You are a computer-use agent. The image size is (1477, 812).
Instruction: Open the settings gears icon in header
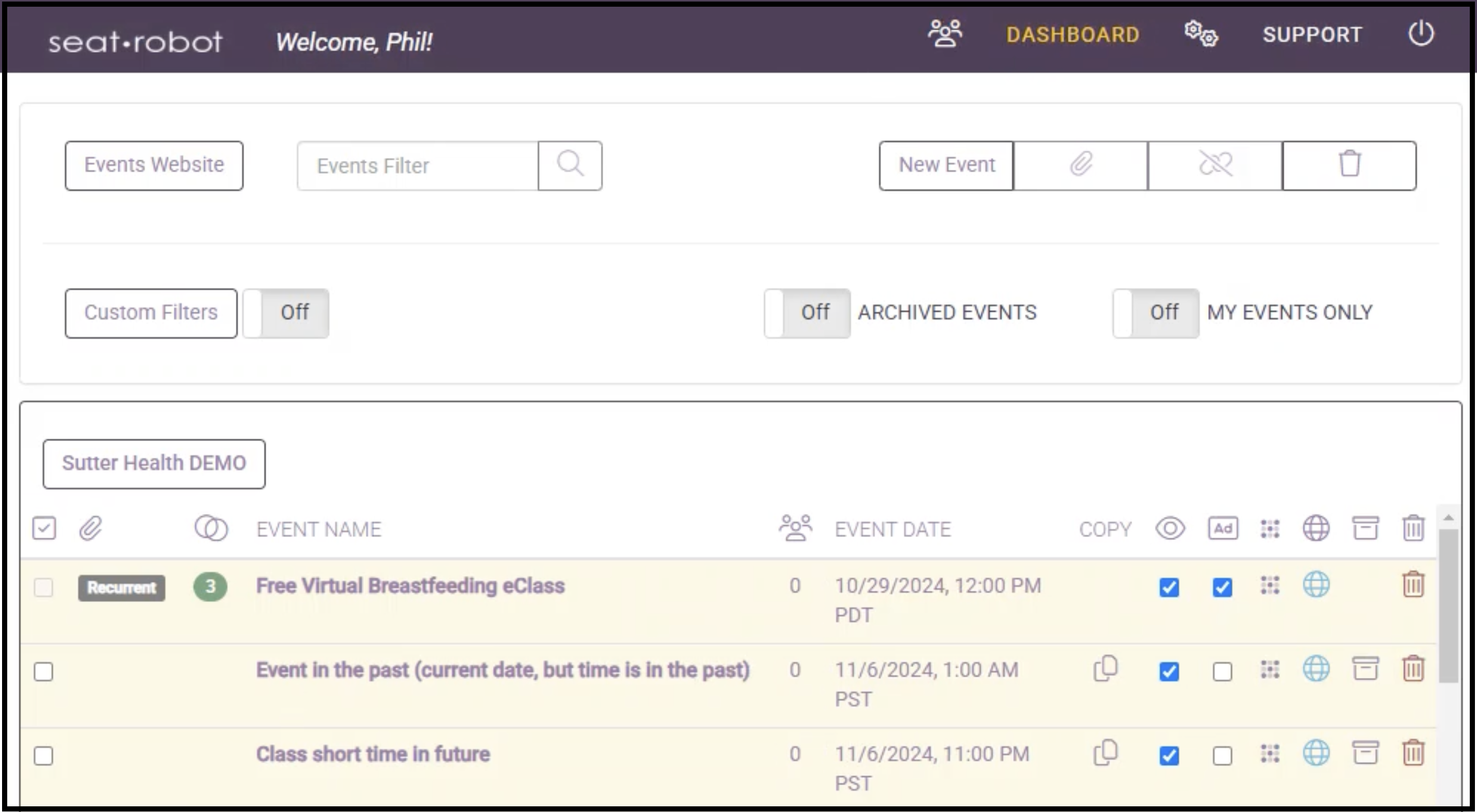[1201, 34]
